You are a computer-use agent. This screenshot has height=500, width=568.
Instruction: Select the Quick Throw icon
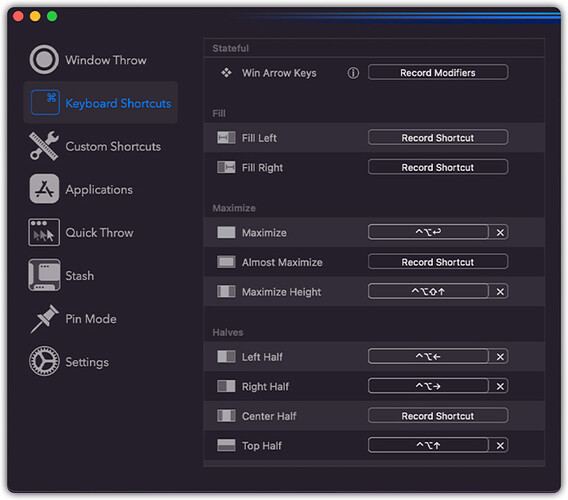[44, 232]
